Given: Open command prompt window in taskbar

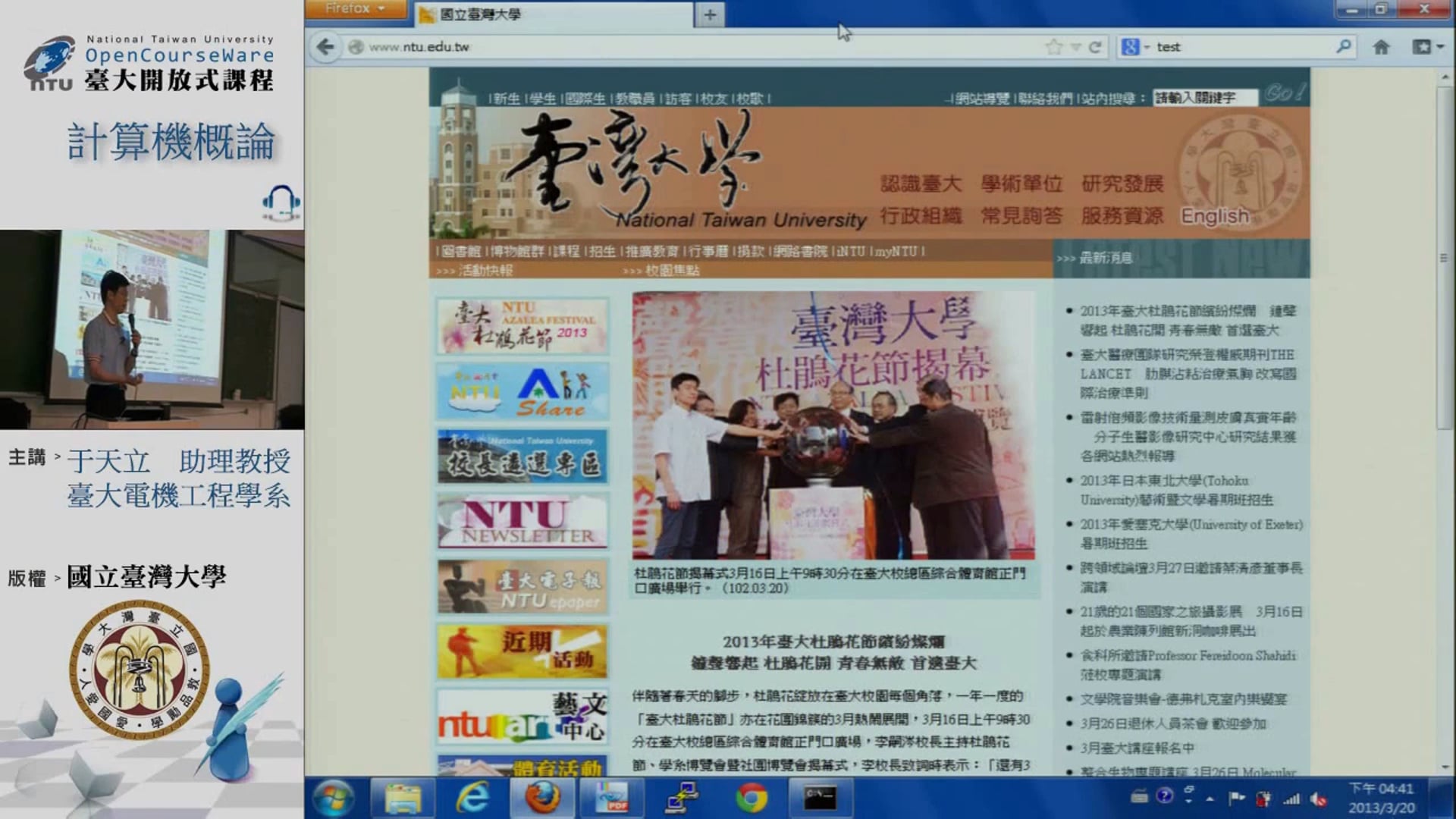Looking at the screenshot, I should 820,798.
